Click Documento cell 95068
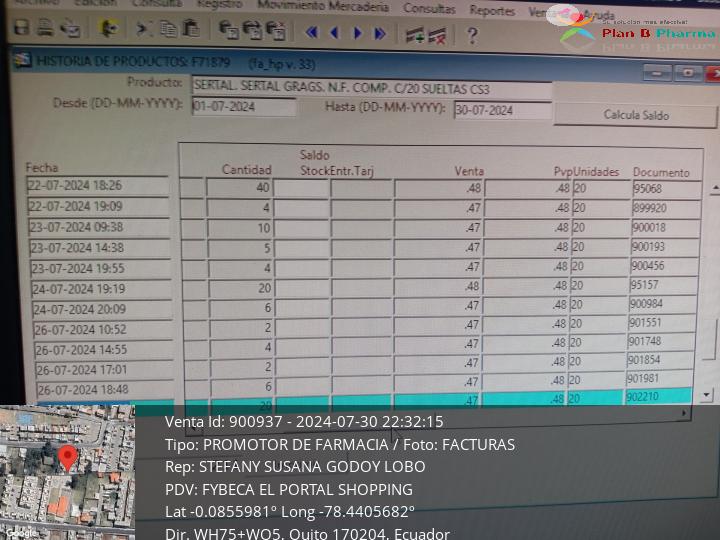Image resolution: width=720 pixels, height=540 pixels. pyautogui.click(x=667, y=189)
